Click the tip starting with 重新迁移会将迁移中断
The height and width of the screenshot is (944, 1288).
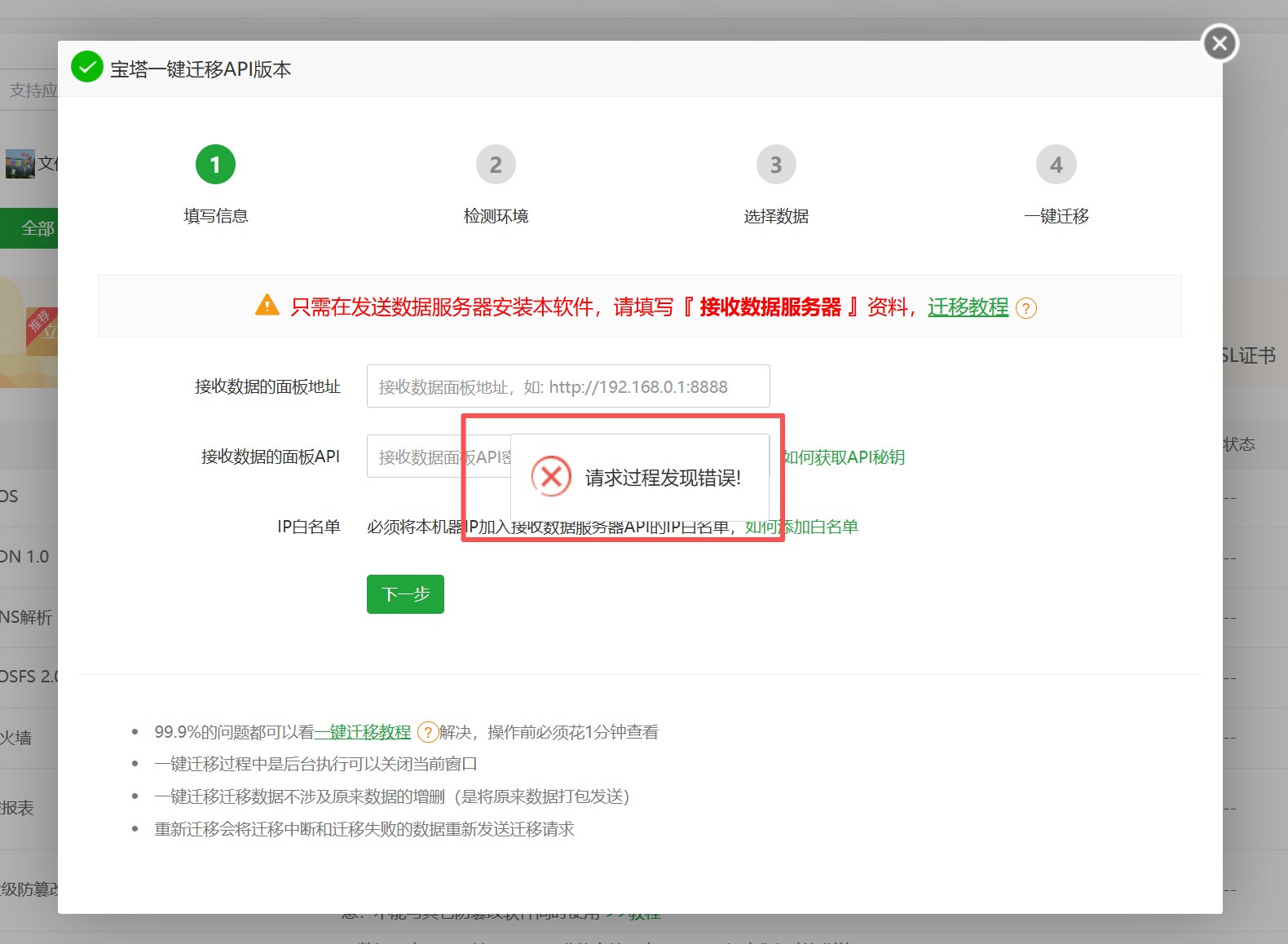(x=364, y=829)
